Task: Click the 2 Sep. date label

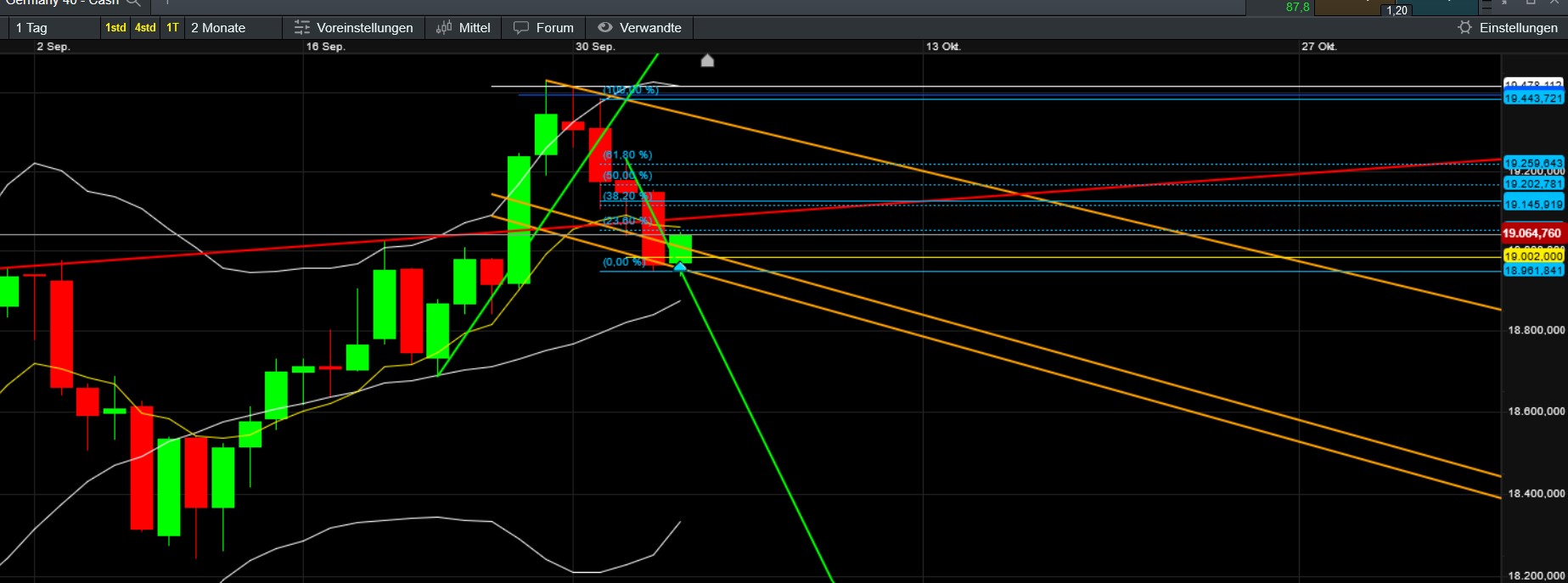Action: pyautogui.click(x=53, y=47)
